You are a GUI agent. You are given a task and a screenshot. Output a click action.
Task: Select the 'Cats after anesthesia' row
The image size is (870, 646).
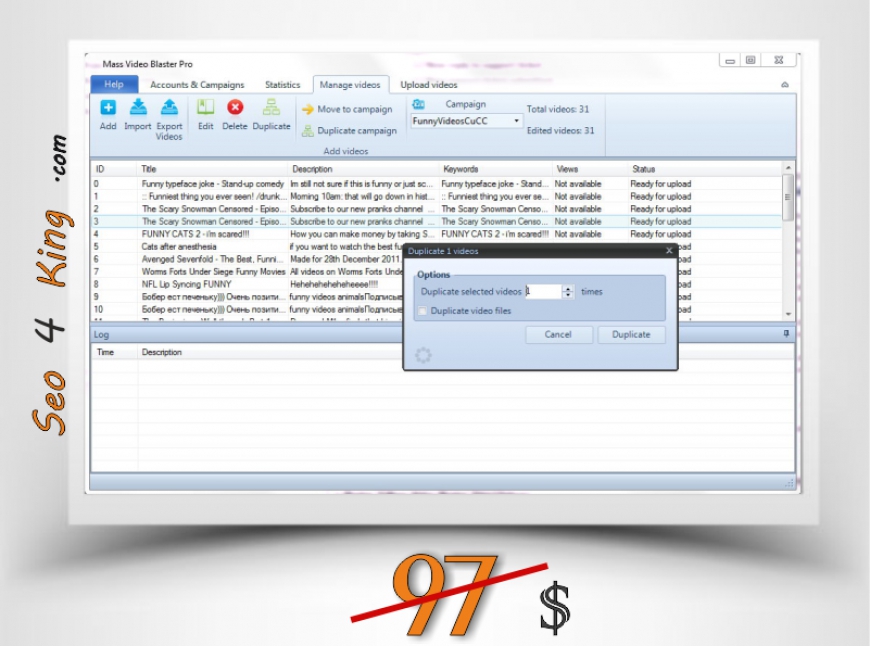pyautogui.click(x=247, y=246)
